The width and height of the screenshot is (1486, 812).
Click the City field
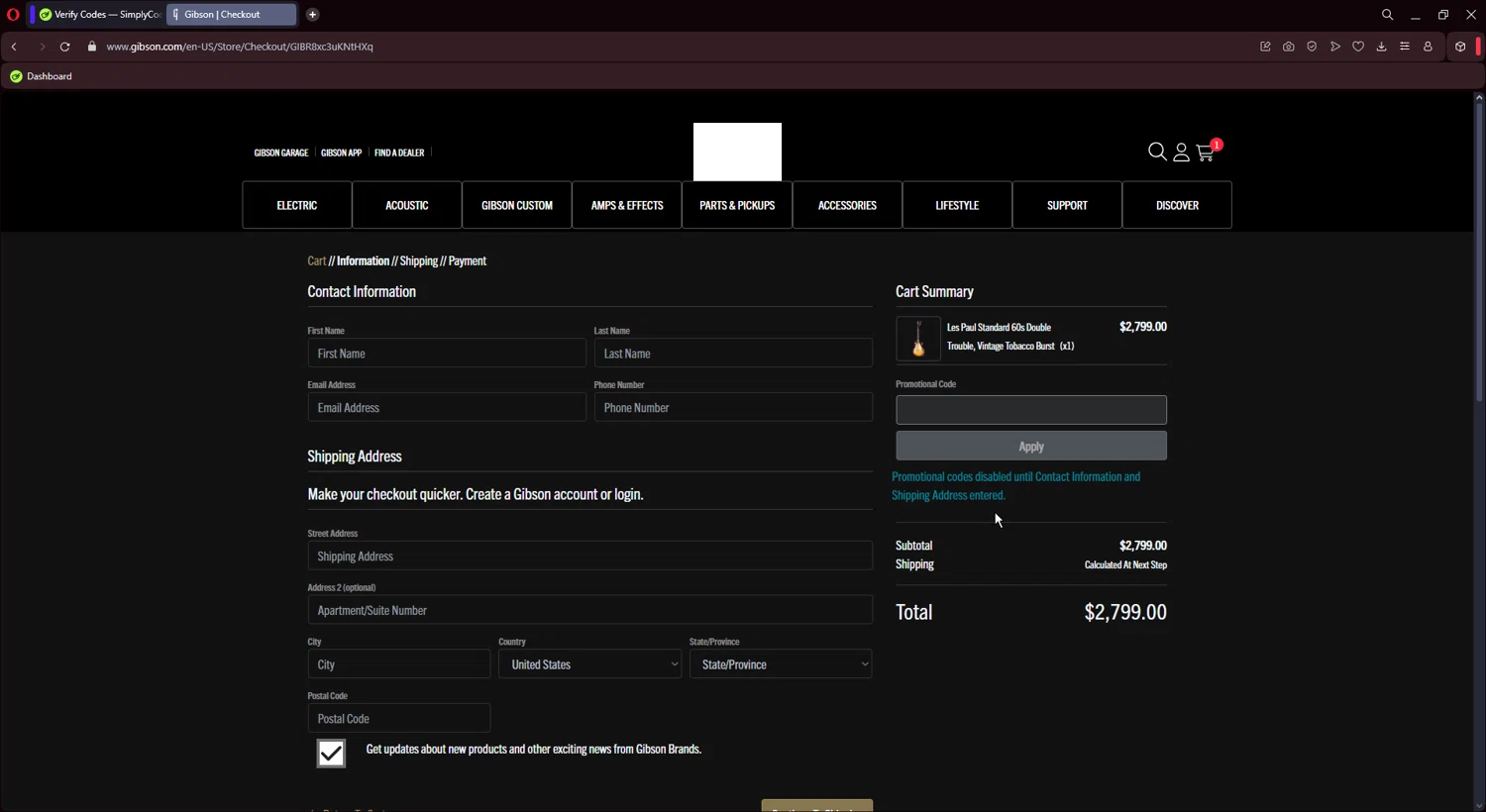[399, 664]
